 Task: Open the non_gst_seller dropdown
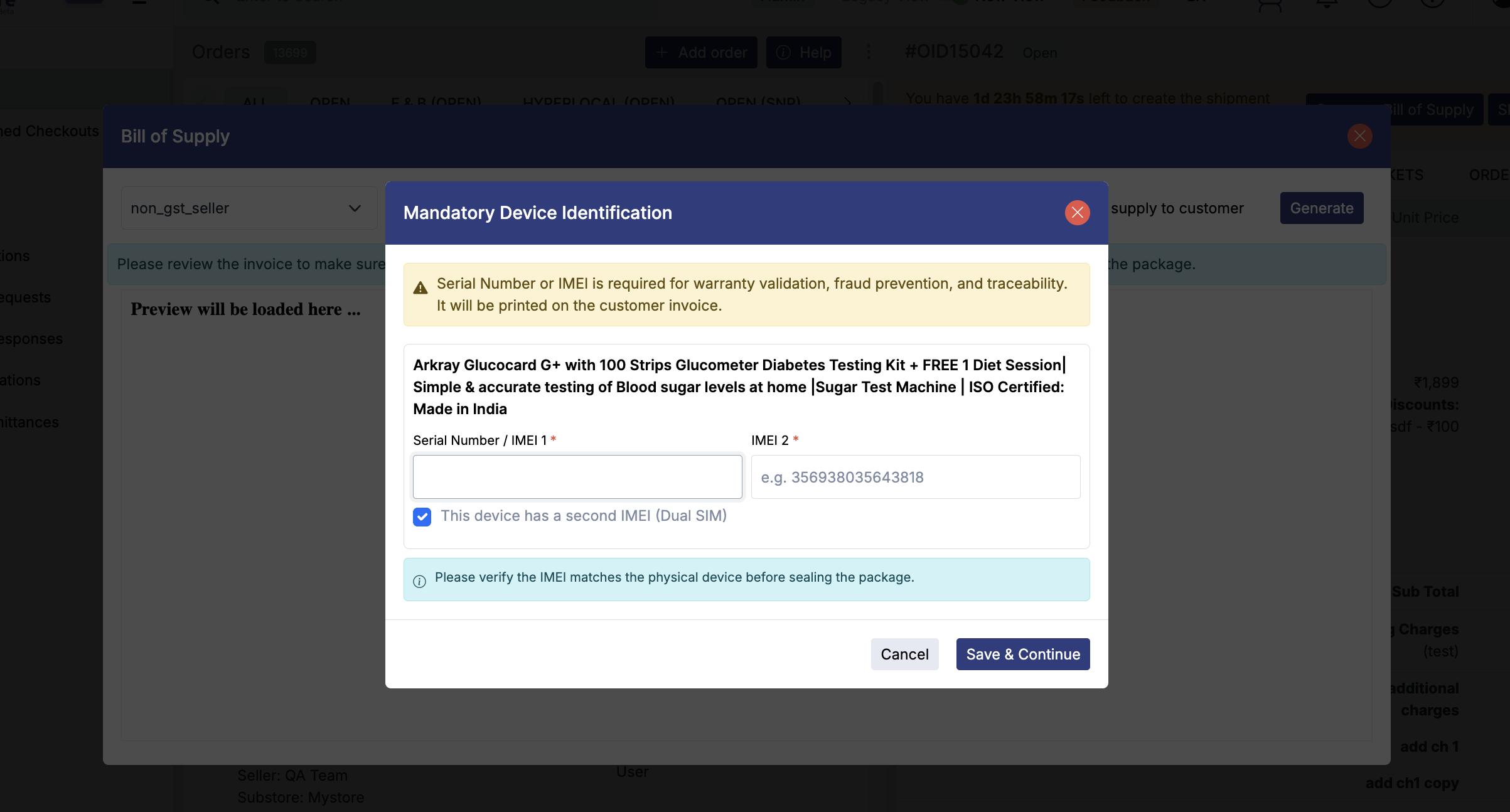click(x=249, y=208)
